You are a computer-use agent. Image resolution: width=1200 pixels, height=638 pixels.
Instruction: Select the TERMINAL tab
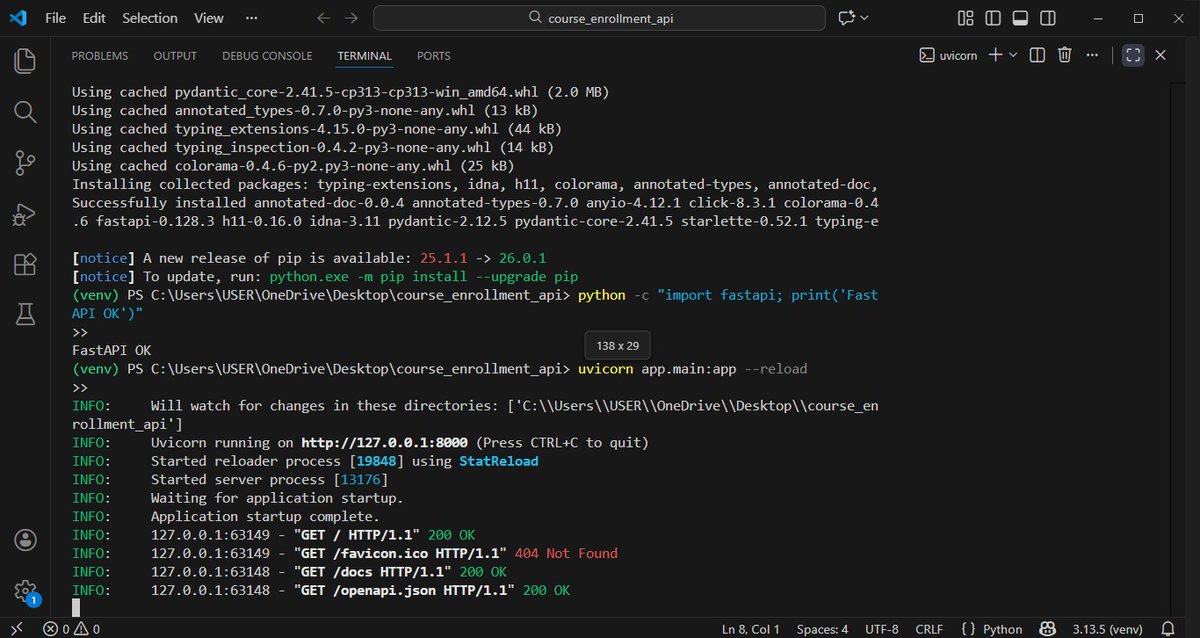coord(364,56)
